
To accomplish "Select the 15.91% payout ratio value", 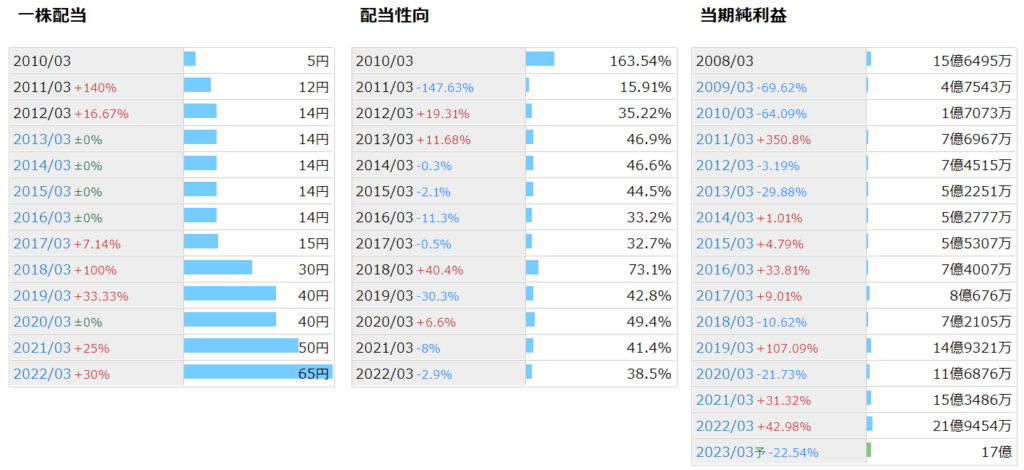I will click(x=645, y=87).
